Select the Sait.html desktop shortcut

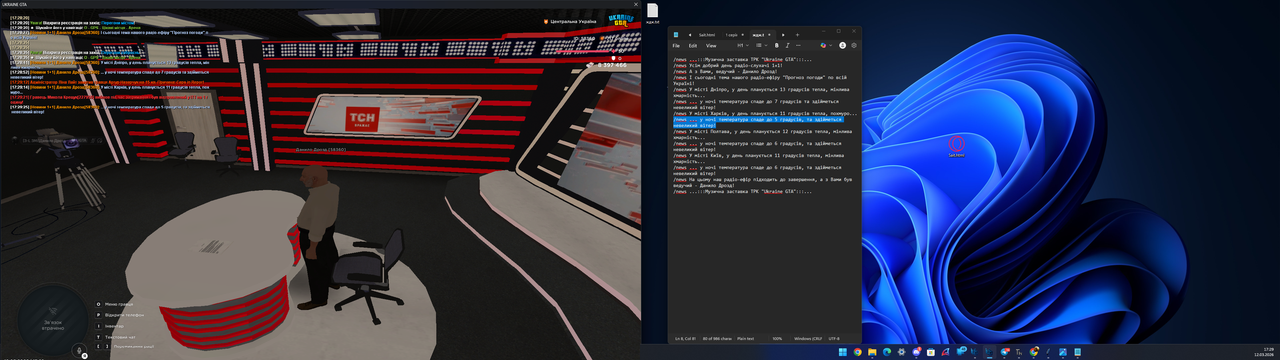point(956,147)
